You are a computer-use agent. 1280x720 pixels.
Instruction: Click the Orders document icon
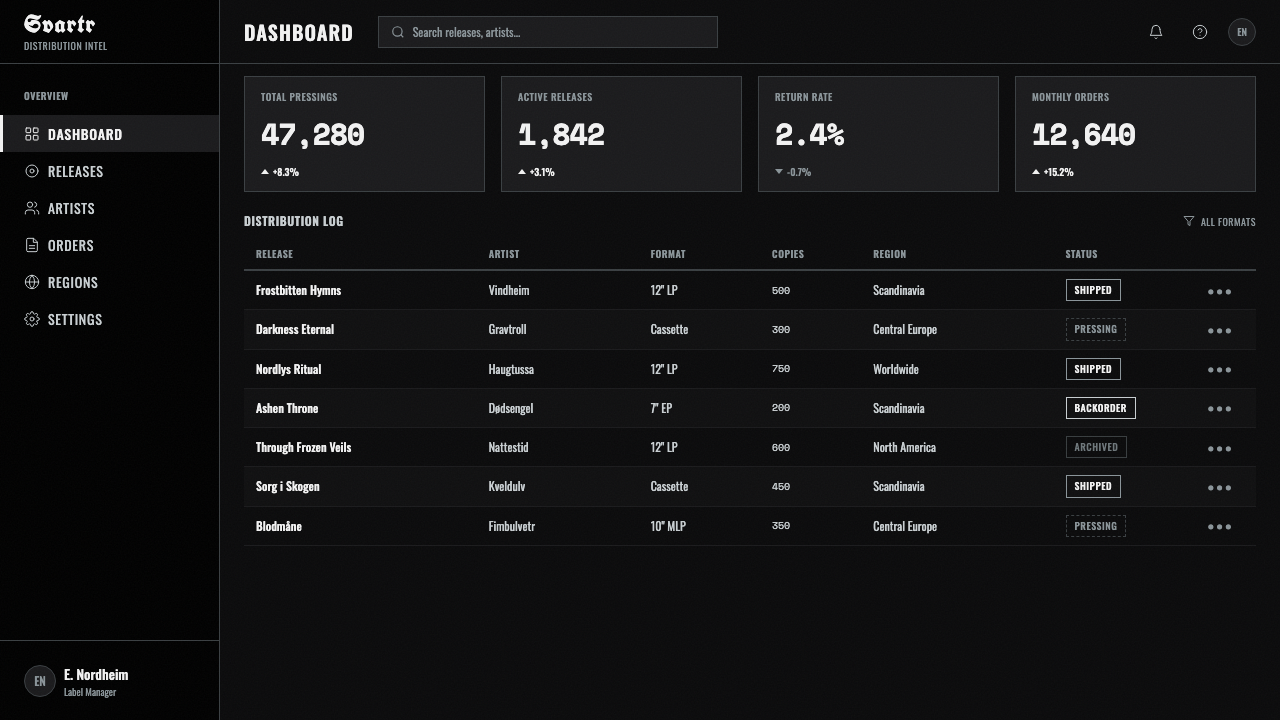[x=32, y=245]
